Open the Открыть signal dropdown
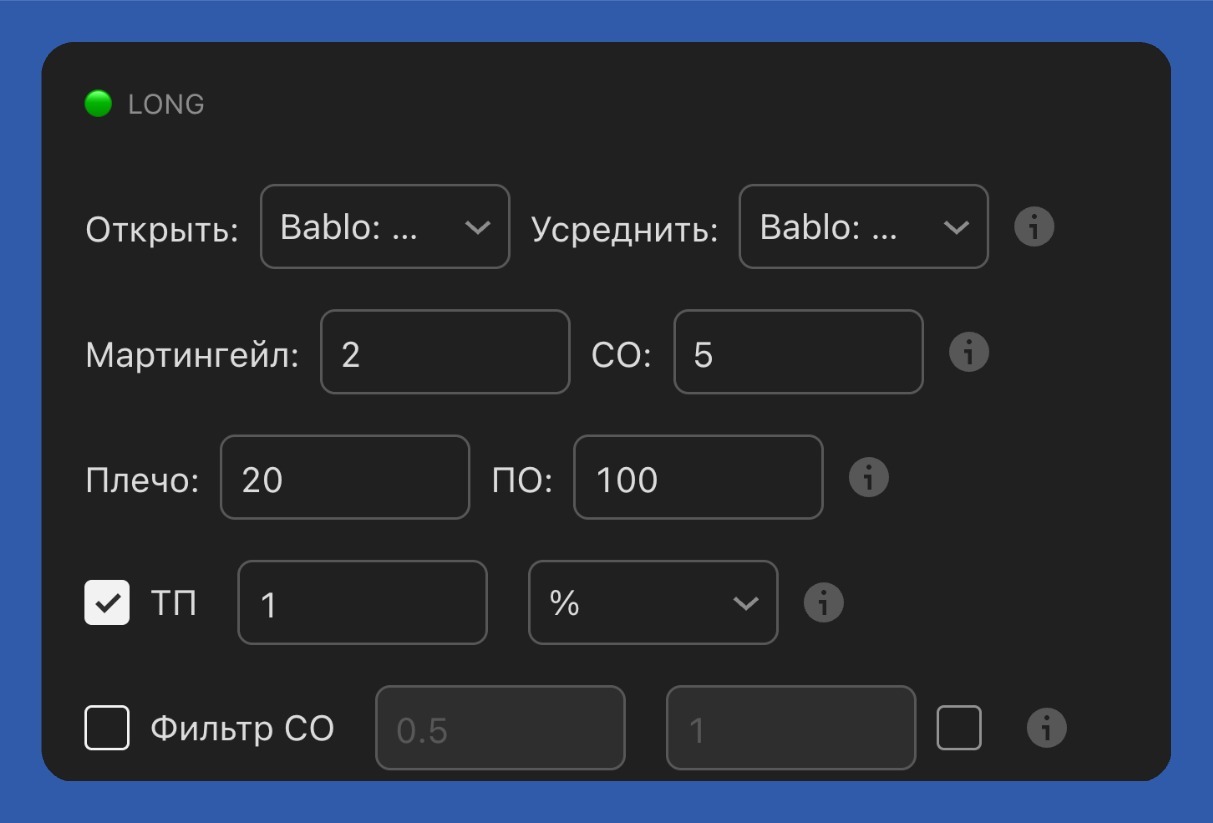The width and height of the screenshot is (1213, 823). pos(385,226)
